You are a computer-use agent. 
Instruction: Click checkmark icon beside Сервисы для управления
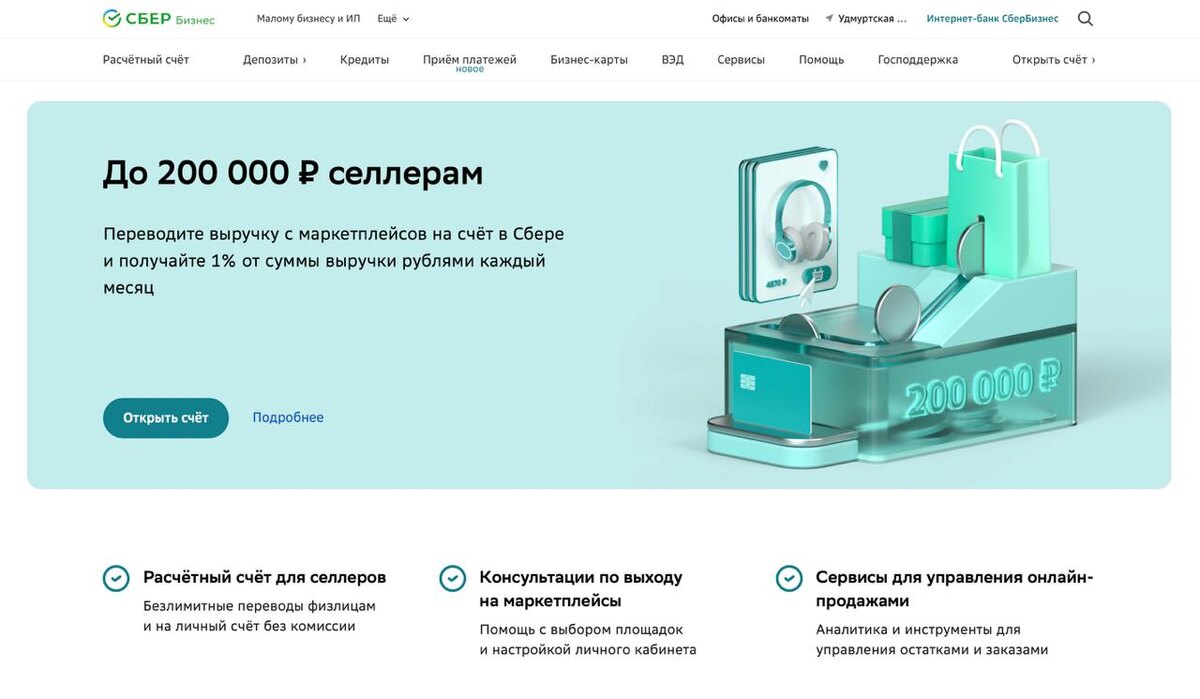[789, 578]
